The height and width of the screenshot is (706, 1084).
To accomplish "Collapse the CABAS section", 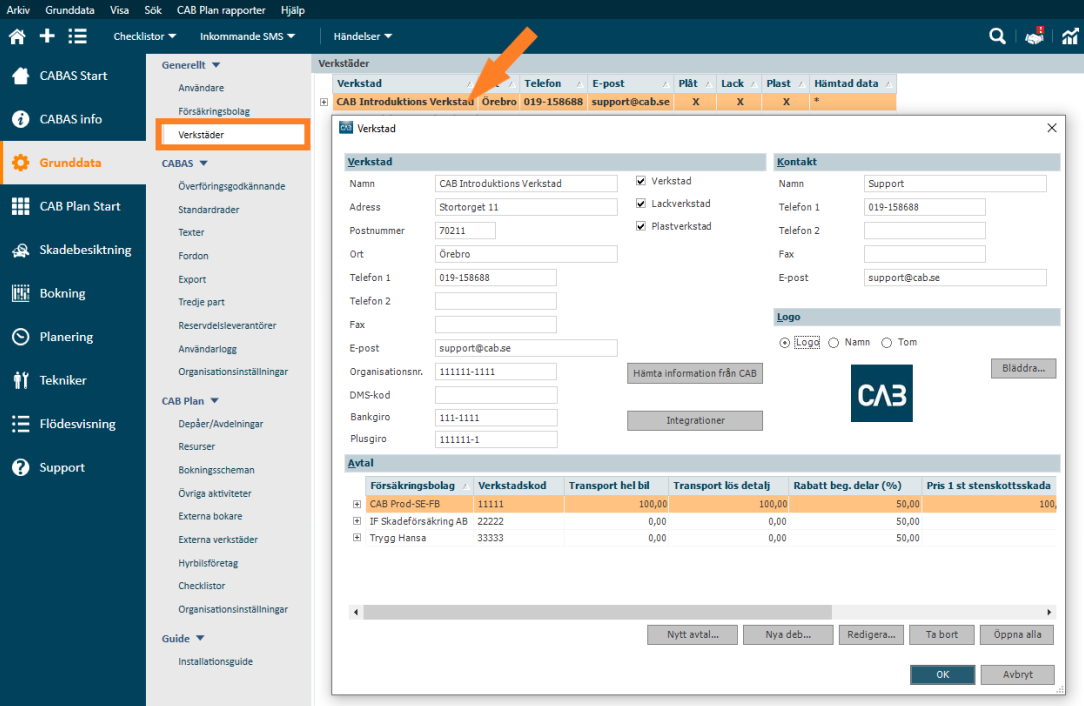I will 203,163.
